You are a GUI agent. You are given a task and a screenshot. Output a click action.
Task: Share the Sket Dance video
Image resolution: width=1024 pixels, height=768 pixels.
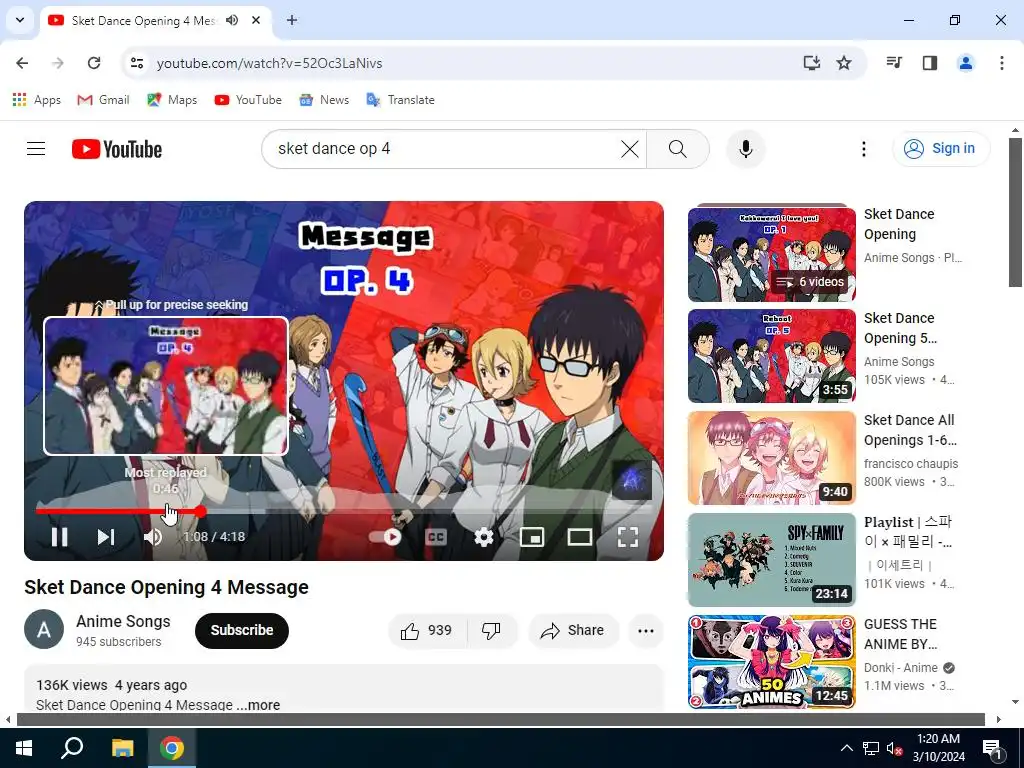[573, 631]
